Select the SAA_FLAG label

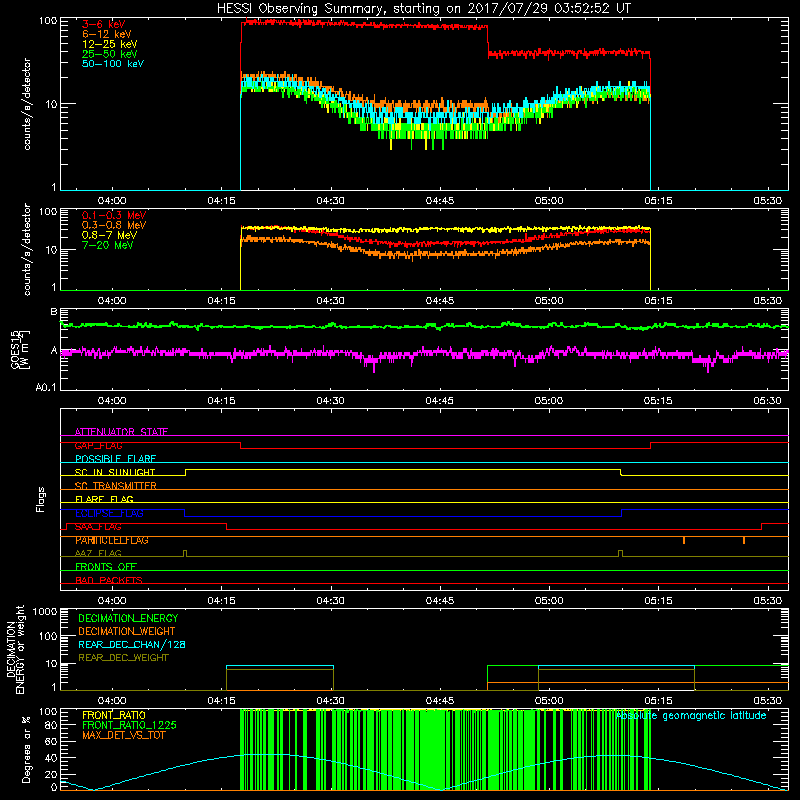coord(98,526)
